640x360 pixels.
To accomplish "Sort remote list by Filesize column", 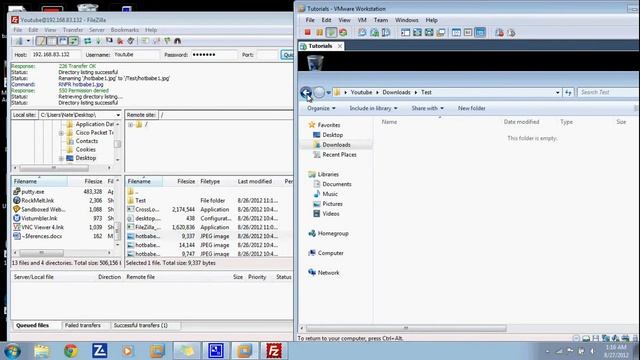I will click(186, 181).
